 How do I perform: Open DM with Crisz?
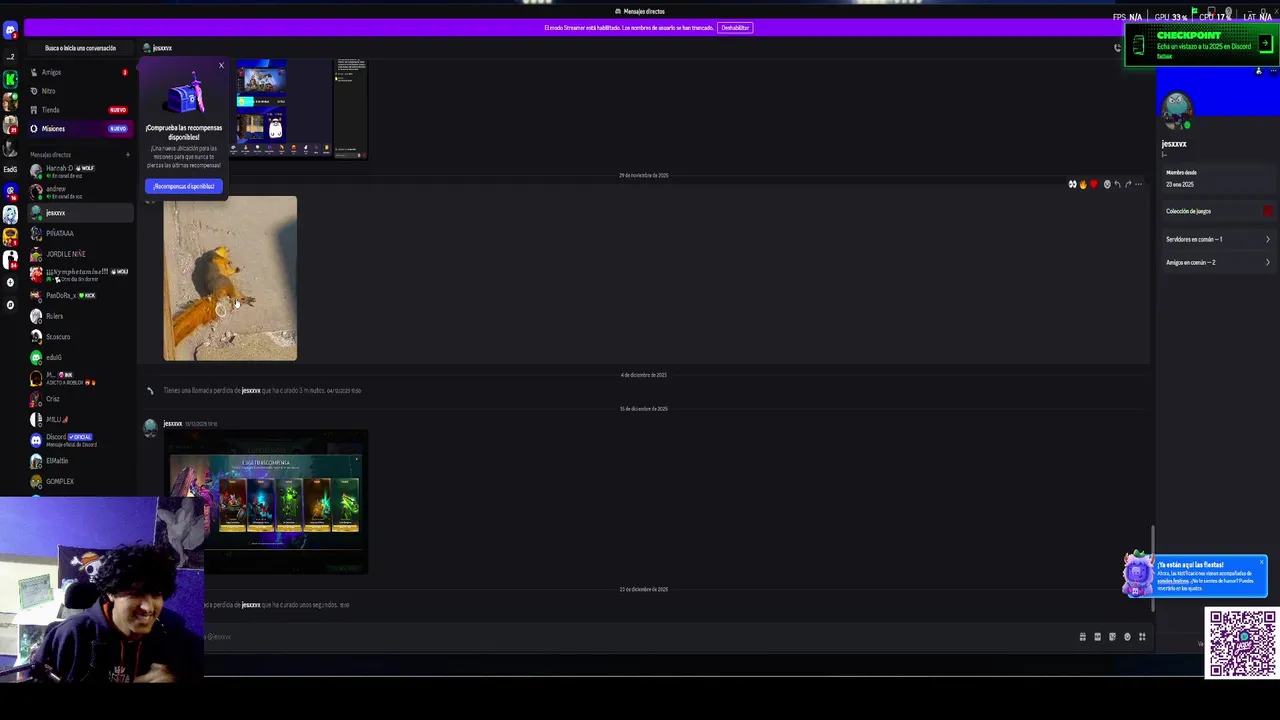tap(79, 399)
